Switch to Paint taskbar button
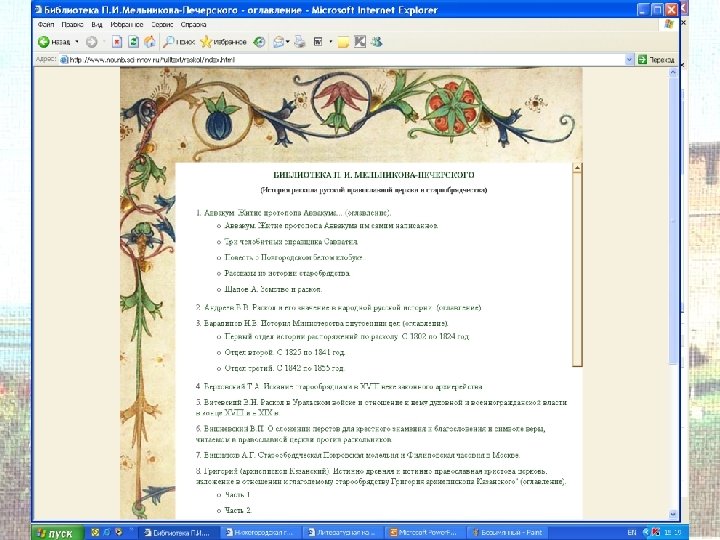Viewport: 720px width, 540px height. click(x=508, y=533)
